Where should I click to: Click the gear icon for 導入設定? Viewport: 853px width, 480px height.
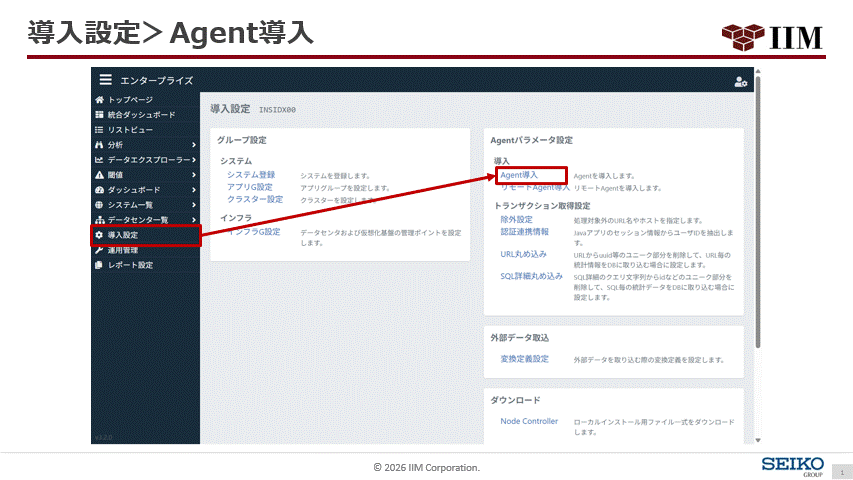pyautogui.click(x=99, y=235)
